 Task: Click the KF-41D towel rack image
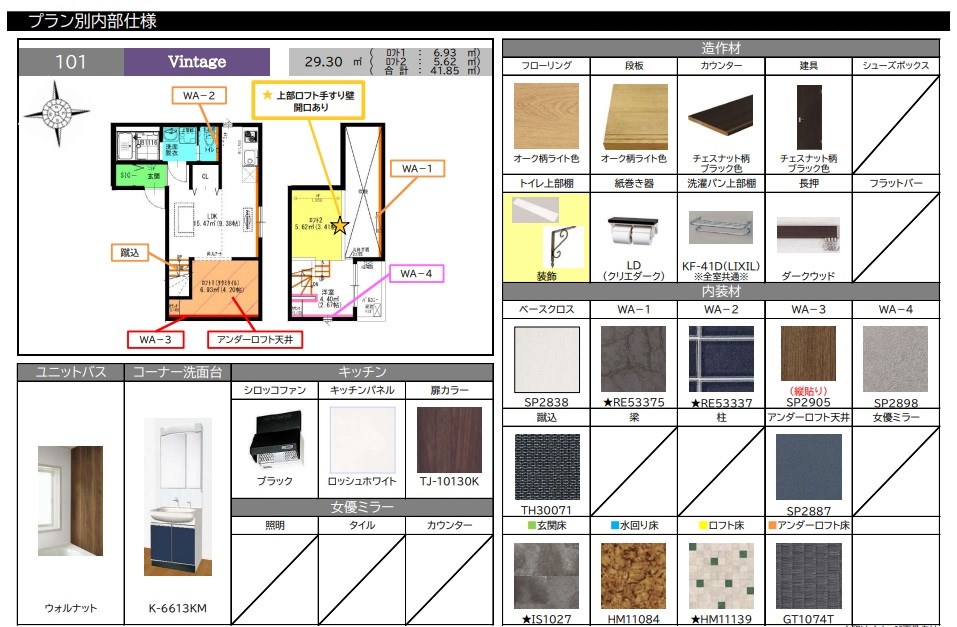(x=720, y=228)
